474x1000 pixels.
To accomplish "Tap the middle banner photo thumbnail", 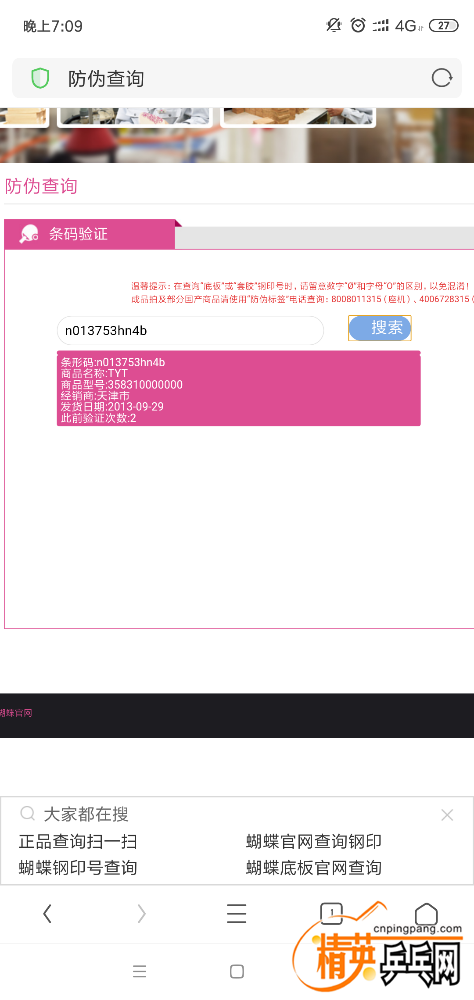I will [135, 117].
